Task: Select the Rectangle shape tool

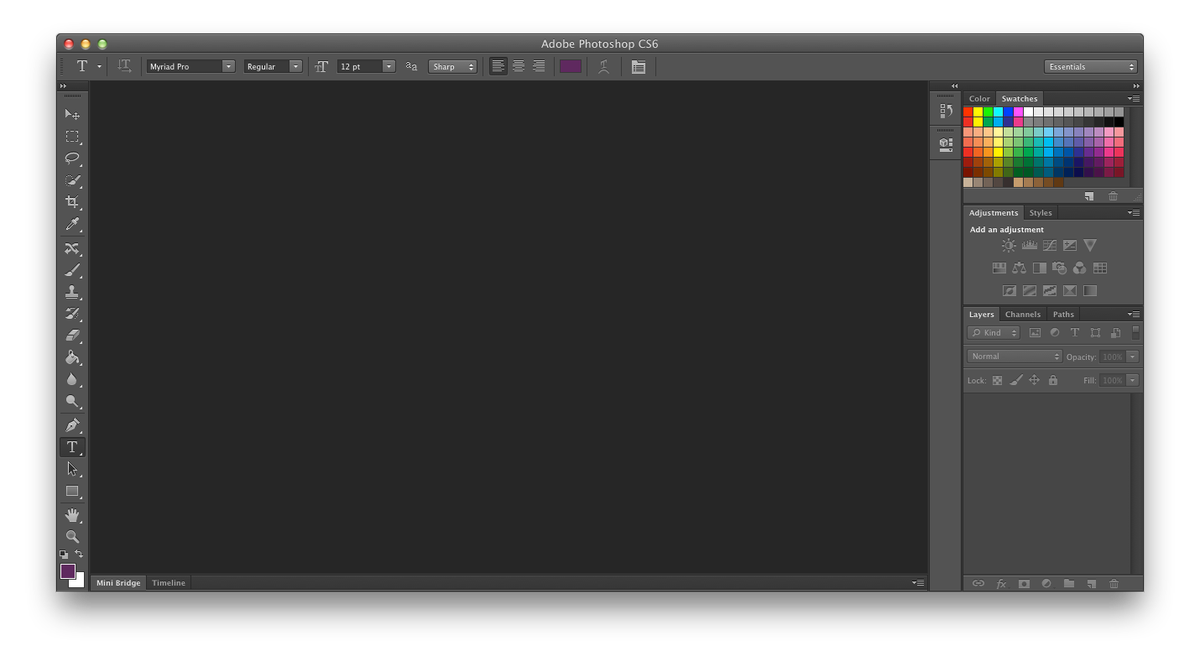Action: (x=72, y=491)
